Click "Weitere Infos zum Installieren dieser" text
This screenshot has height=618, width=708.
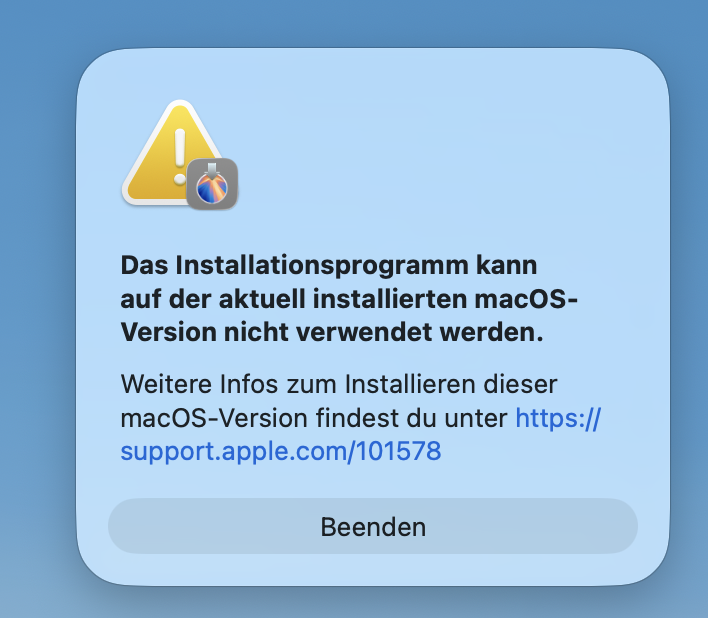[339, 385]
